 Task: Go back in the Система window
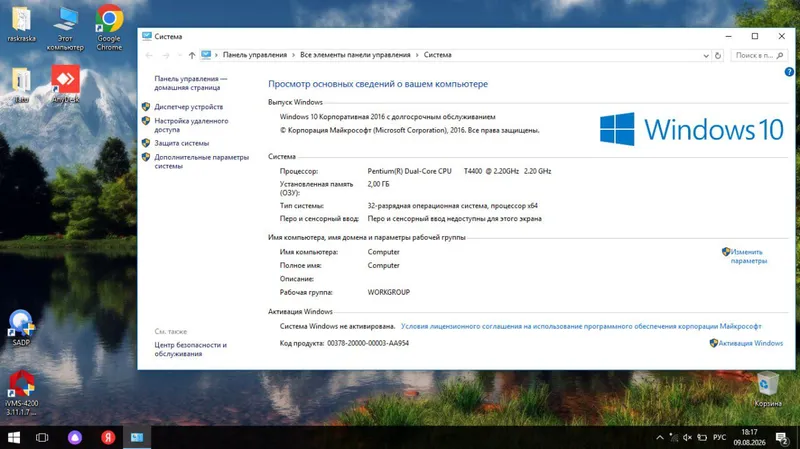[x=149, y=55]
